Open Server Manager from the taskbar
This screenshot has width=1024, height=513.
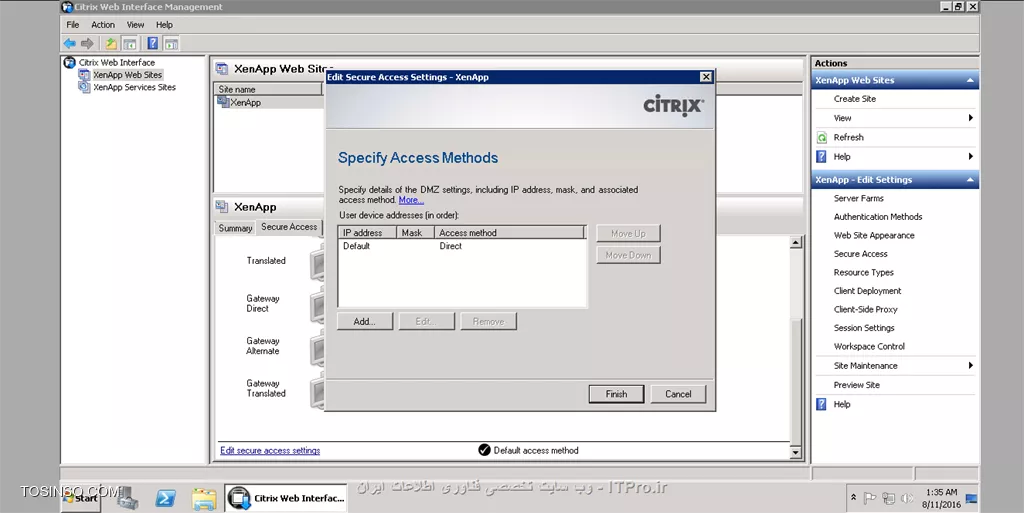point(126,498)
